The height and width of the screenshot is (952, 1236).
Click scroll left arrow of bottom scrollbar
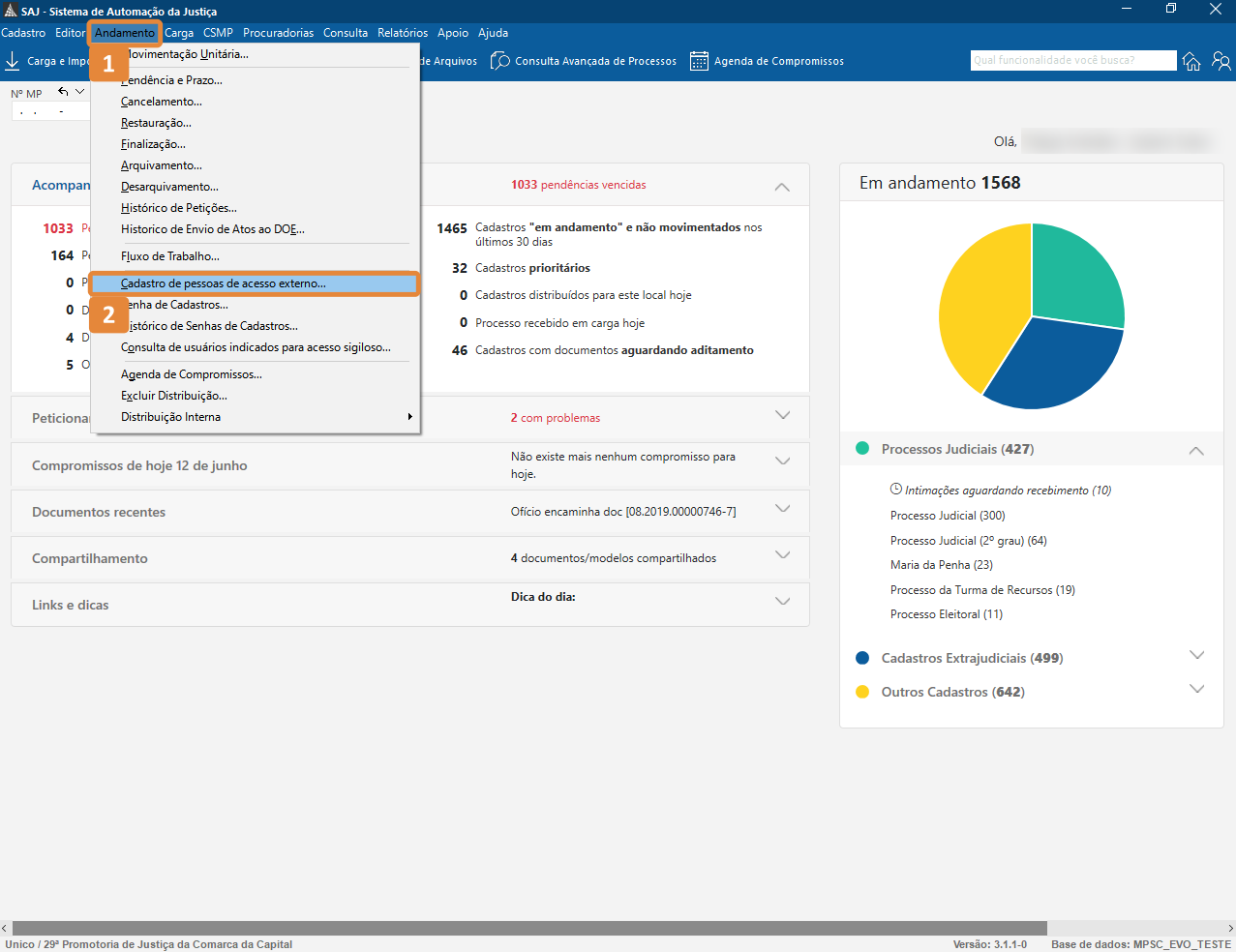pyautogui.click(x=5, y=928)
